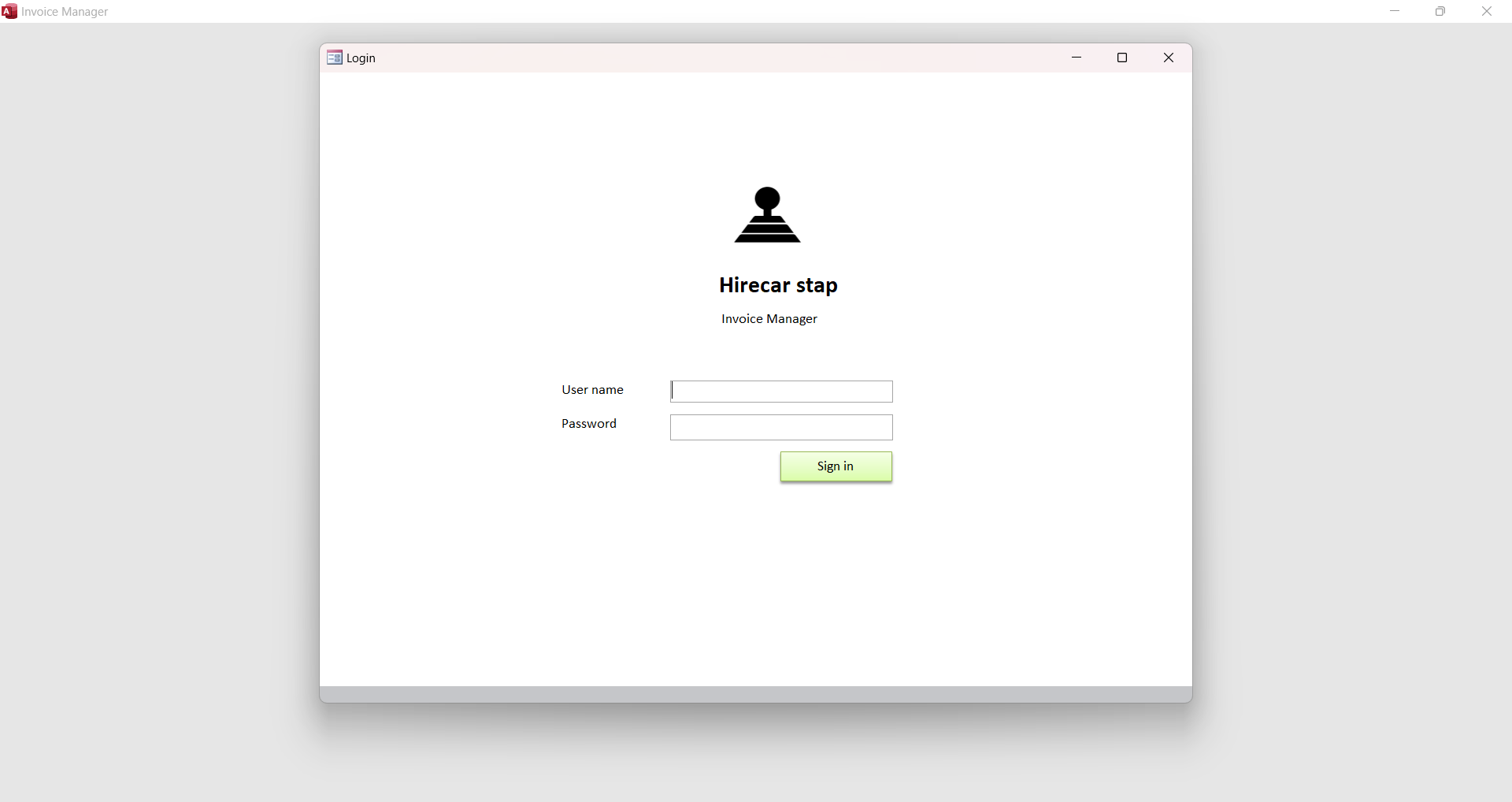This screenshot has width=1512, height=802.
Task: Minimize the Login dialog window
Action: click(1077, 58)
